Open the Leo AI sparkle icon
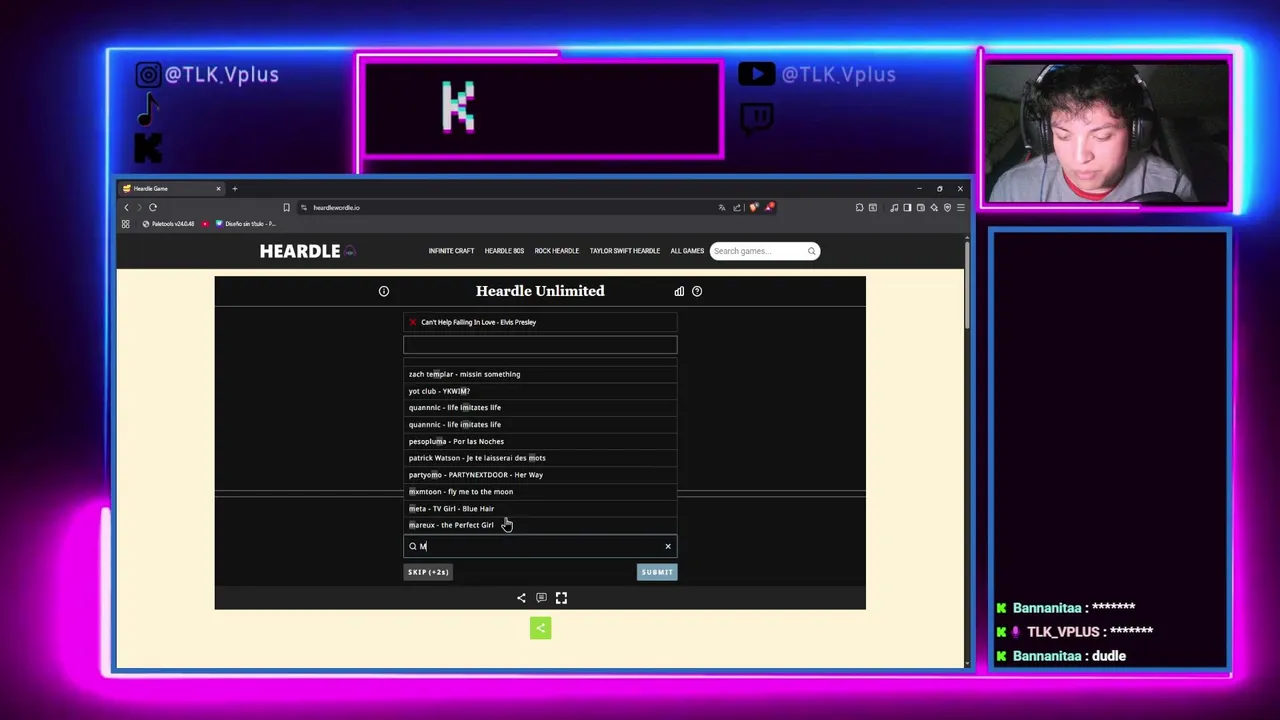 [x=934, y=207]
